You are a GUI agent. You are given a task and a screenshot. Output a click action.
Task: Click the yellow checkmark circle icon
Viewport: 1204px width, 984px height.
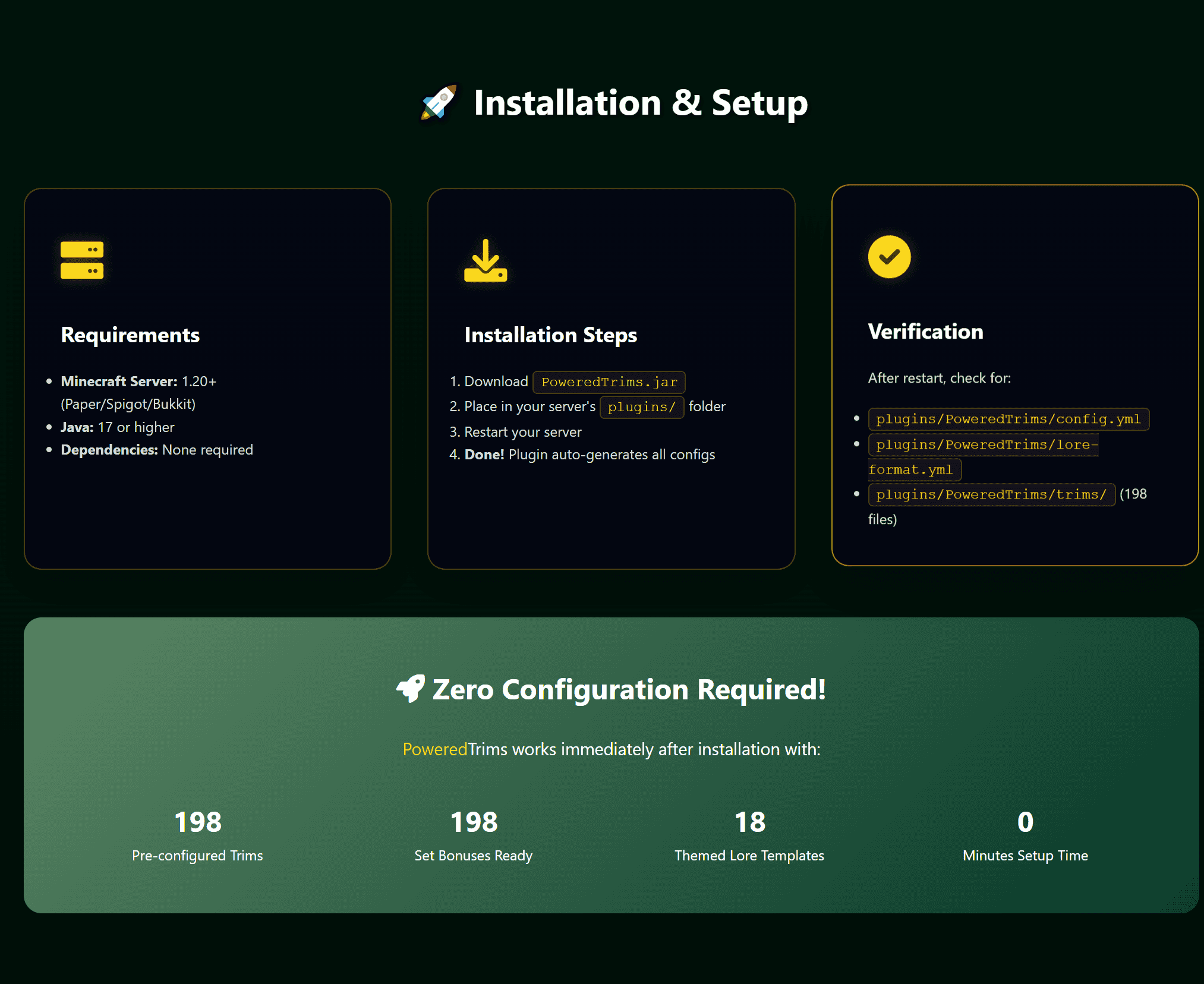pos(889,257)
